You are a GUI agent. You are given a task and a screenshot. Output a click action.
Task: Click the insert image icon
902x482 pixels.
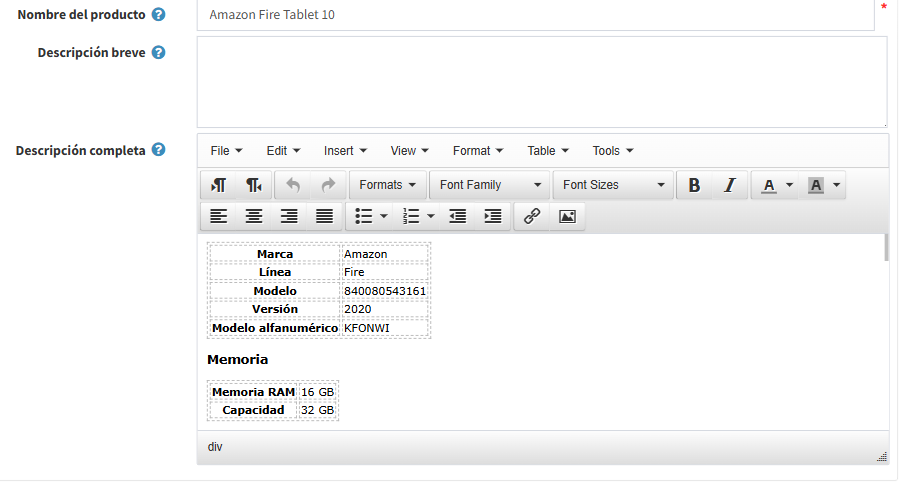567,216
